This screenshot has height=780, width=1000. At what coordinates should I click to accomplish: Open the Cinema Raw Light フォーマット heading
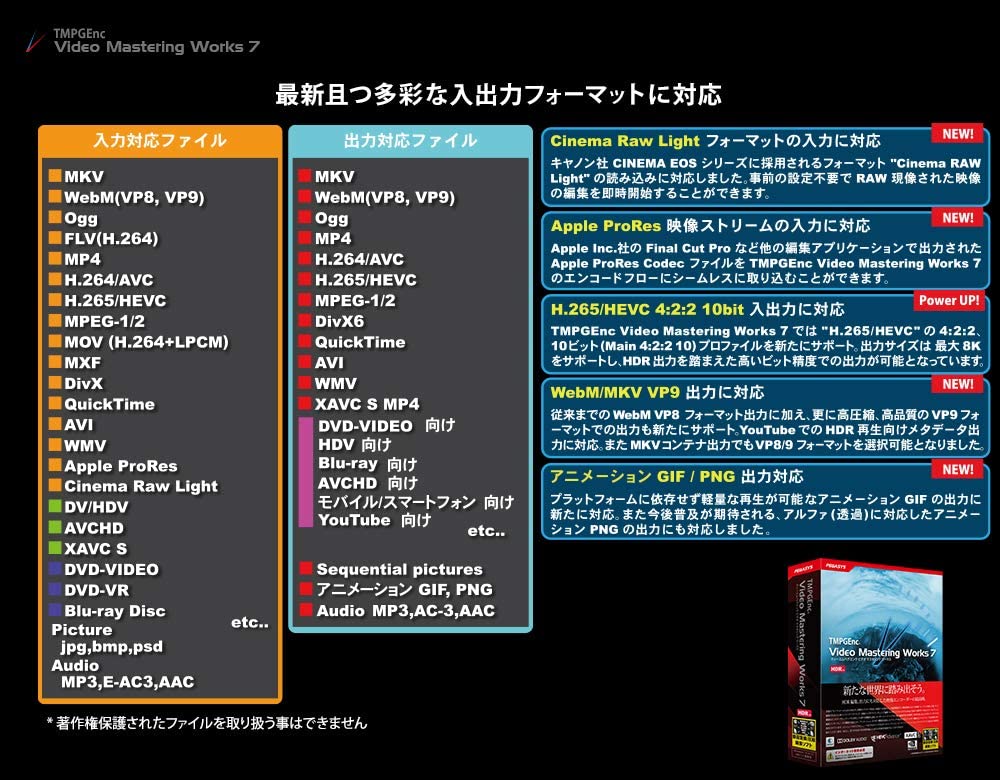715,141
